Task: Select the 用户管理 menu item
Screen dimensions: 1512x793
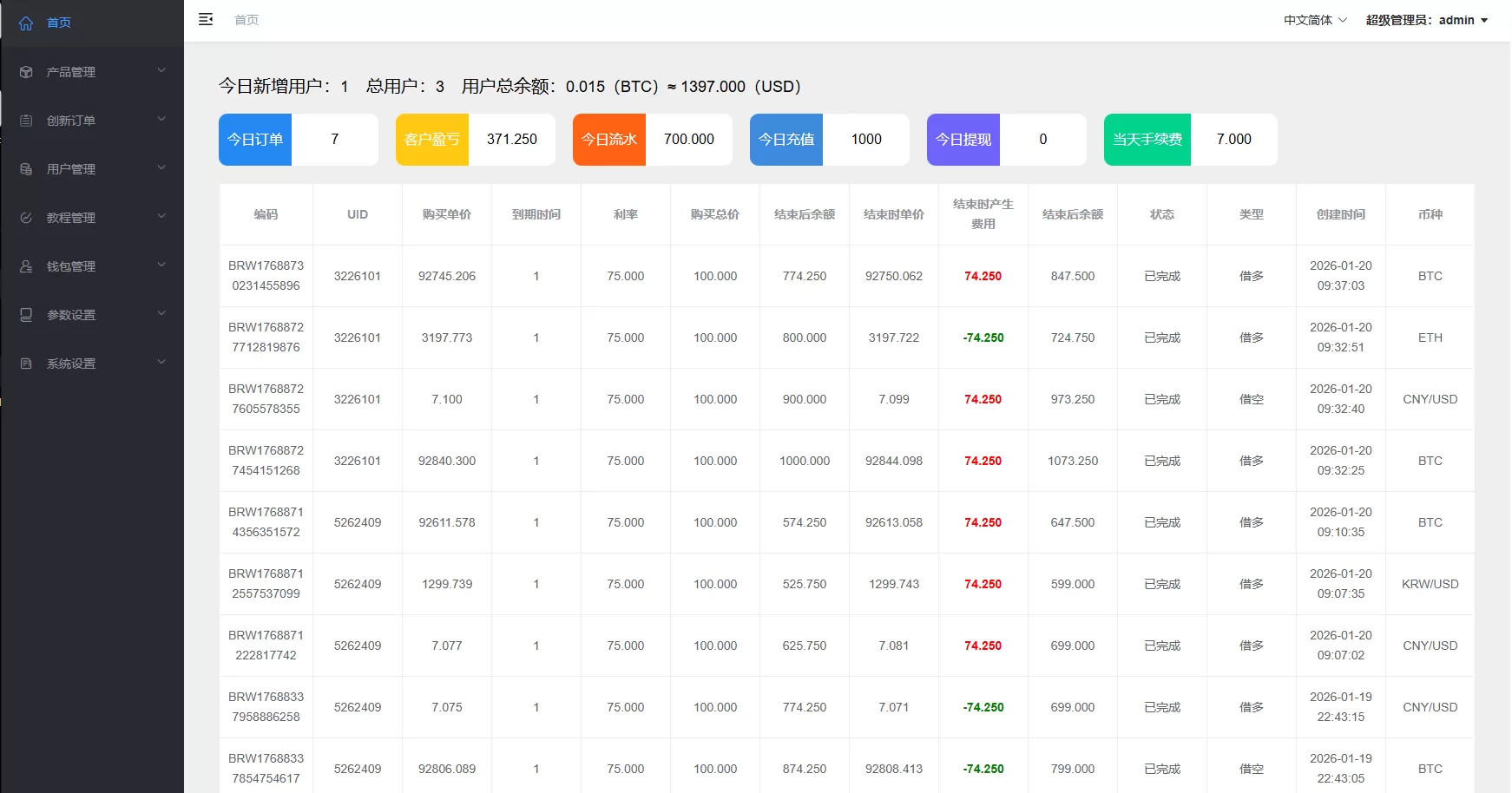Action: click(69, 168)
